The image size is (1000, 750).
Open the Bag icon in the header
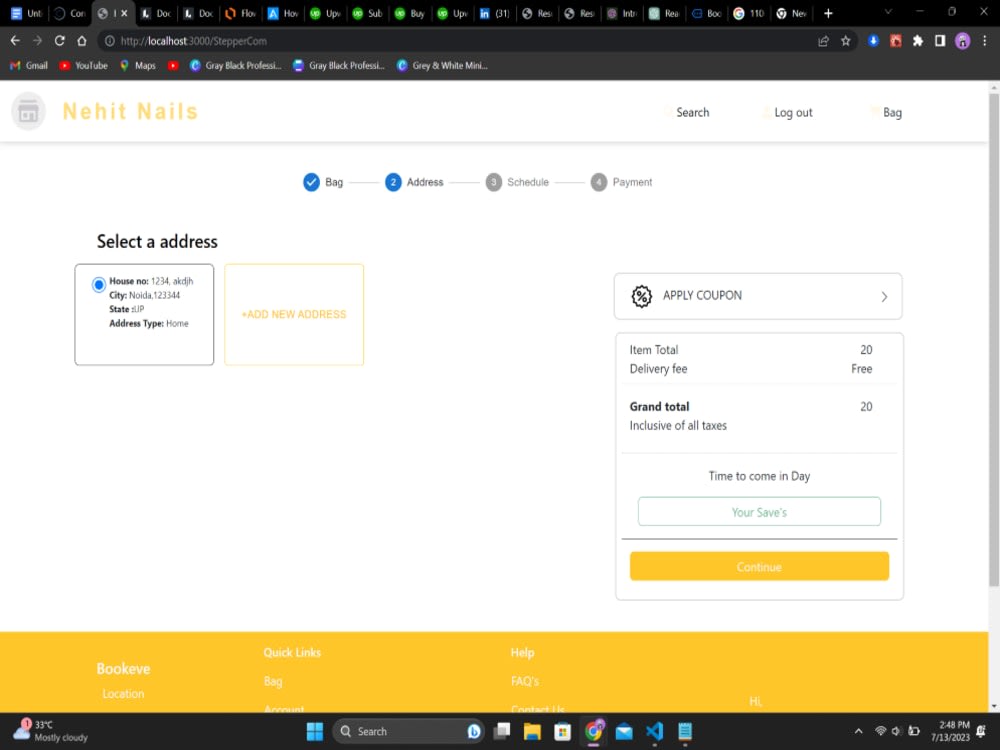tap(872, 112)
